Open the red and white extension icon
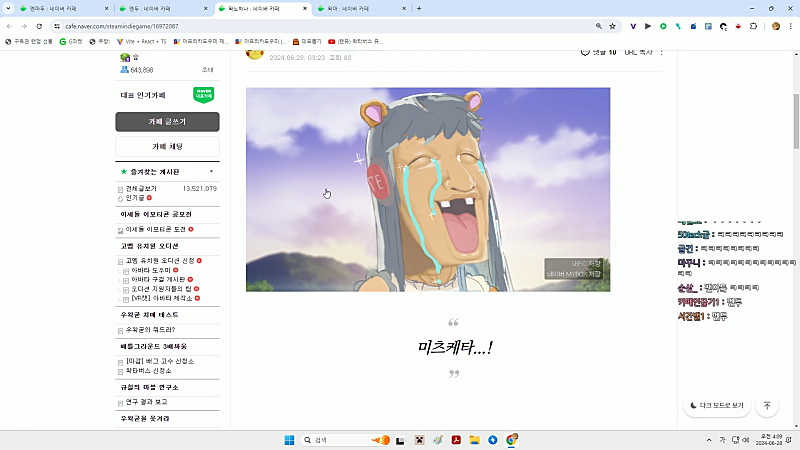The height and width of the screenshot is (450, 800). coord(738,26)
